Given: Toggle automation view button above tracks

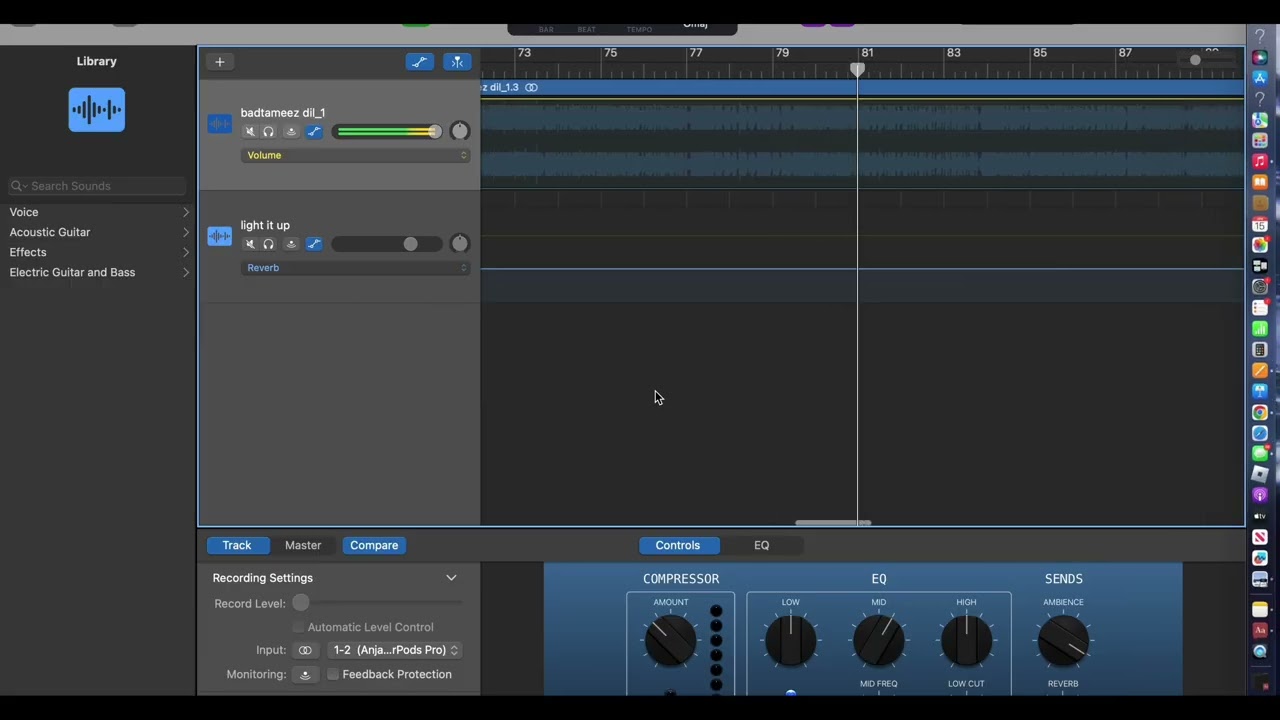Looking at the screenshot, I should coord(420,62).
